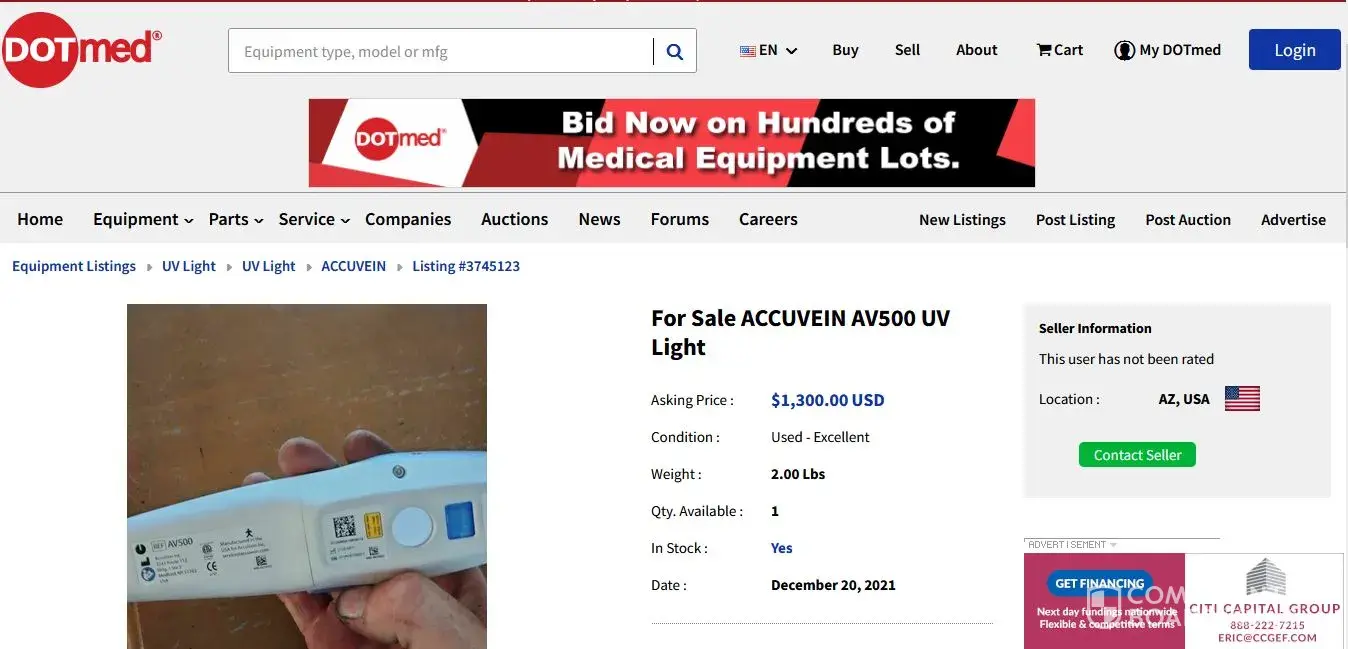This screenshot has height=649, width=1348.
Task: Expand the Service menu dropdown
Action: (314, 219)
